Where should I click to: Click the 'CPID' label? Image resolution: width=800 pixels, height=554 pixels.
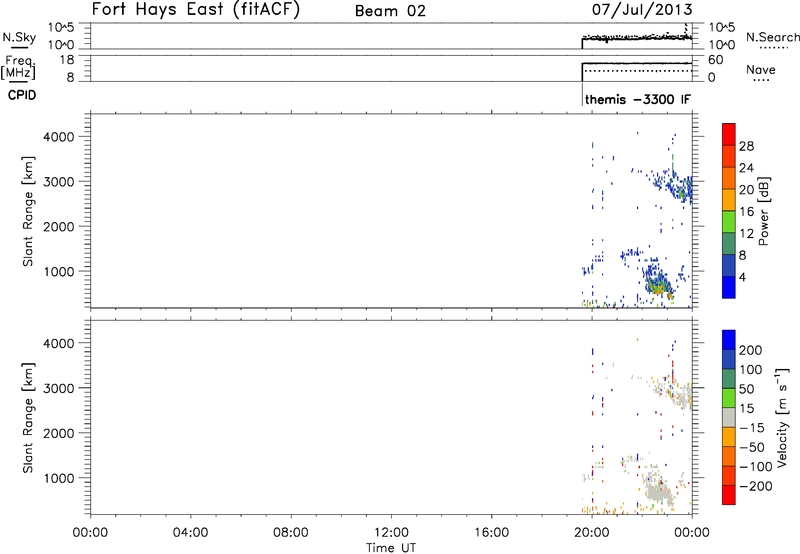pyautogui.click(x=22, y=95)
